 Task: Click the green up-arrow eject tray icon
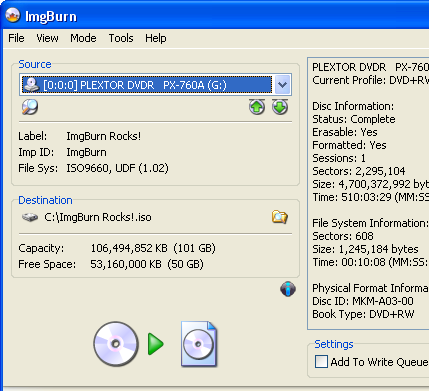point(257,107)
